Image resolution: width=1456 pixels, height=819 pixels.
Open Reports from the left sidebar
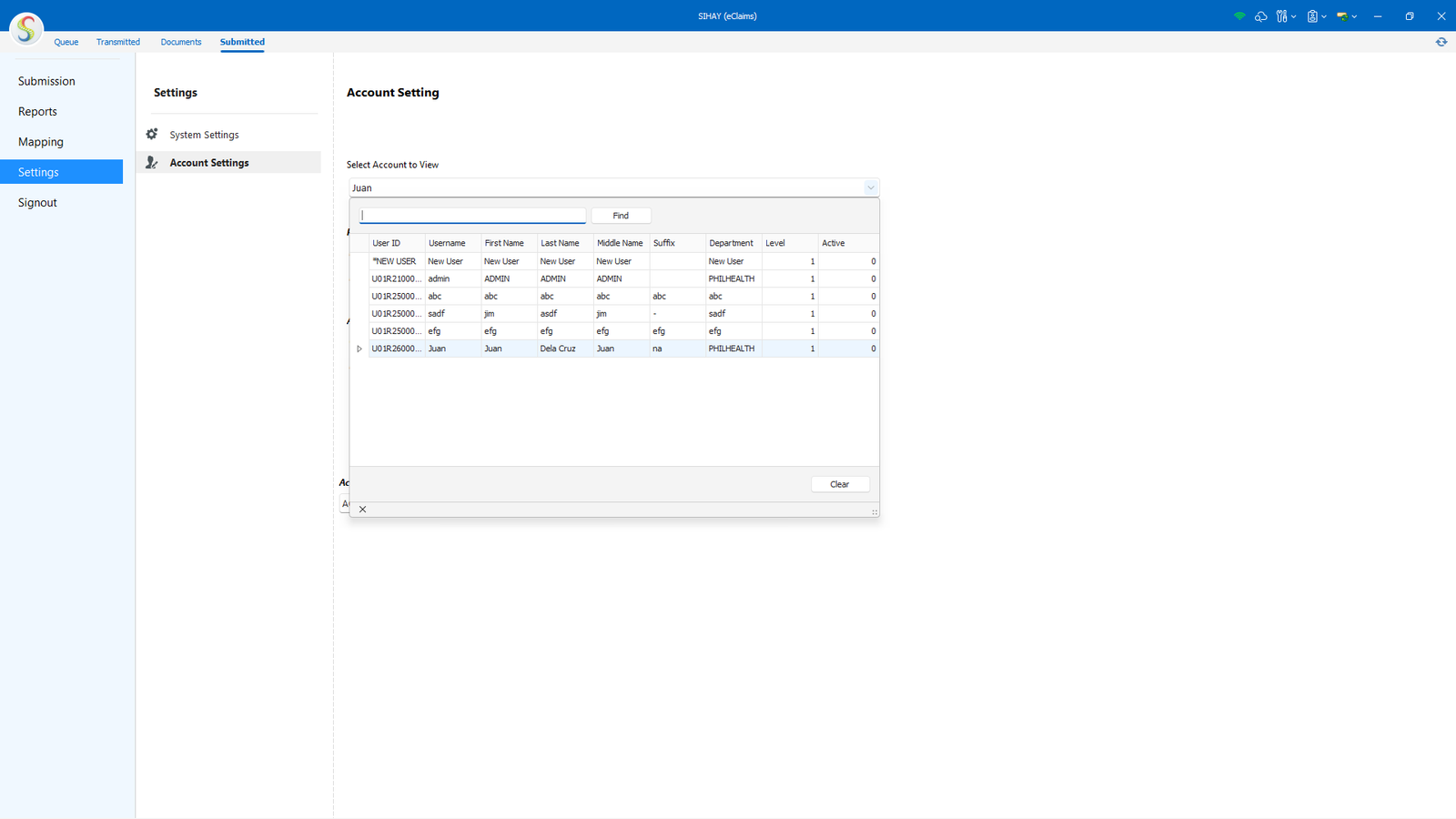tap(37, 112)
